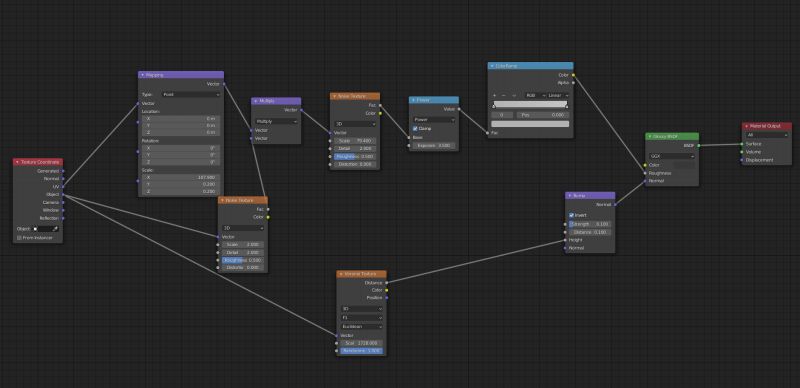The width and height of the screenshot is (800, 388).
Task: Click the Roughness input socket on Glossy BSDF
Action: pyautogui.click(x=645, y=173)
